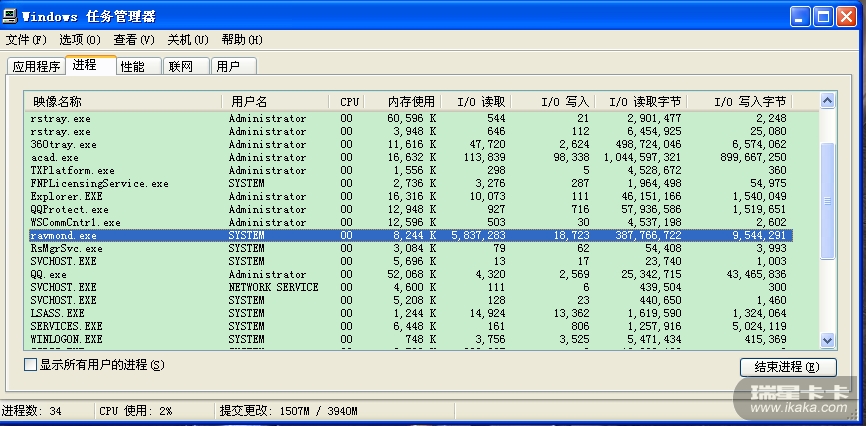Click scrollbar up arrow of process list
Viewport: 866px width, 426px height.
pos(827,101)
